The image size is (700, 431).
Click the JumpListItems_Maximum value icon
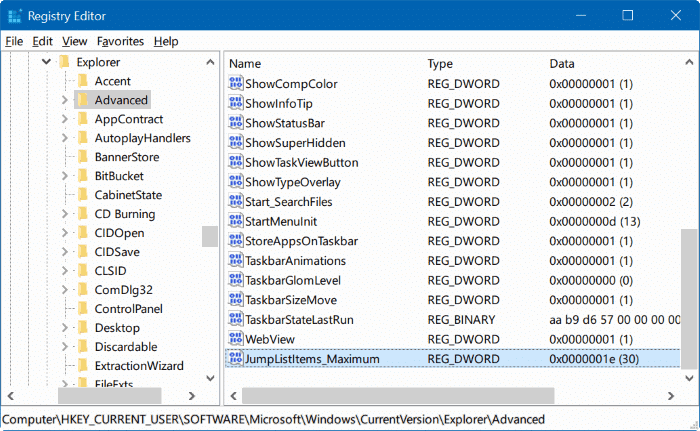coord(235,359)
